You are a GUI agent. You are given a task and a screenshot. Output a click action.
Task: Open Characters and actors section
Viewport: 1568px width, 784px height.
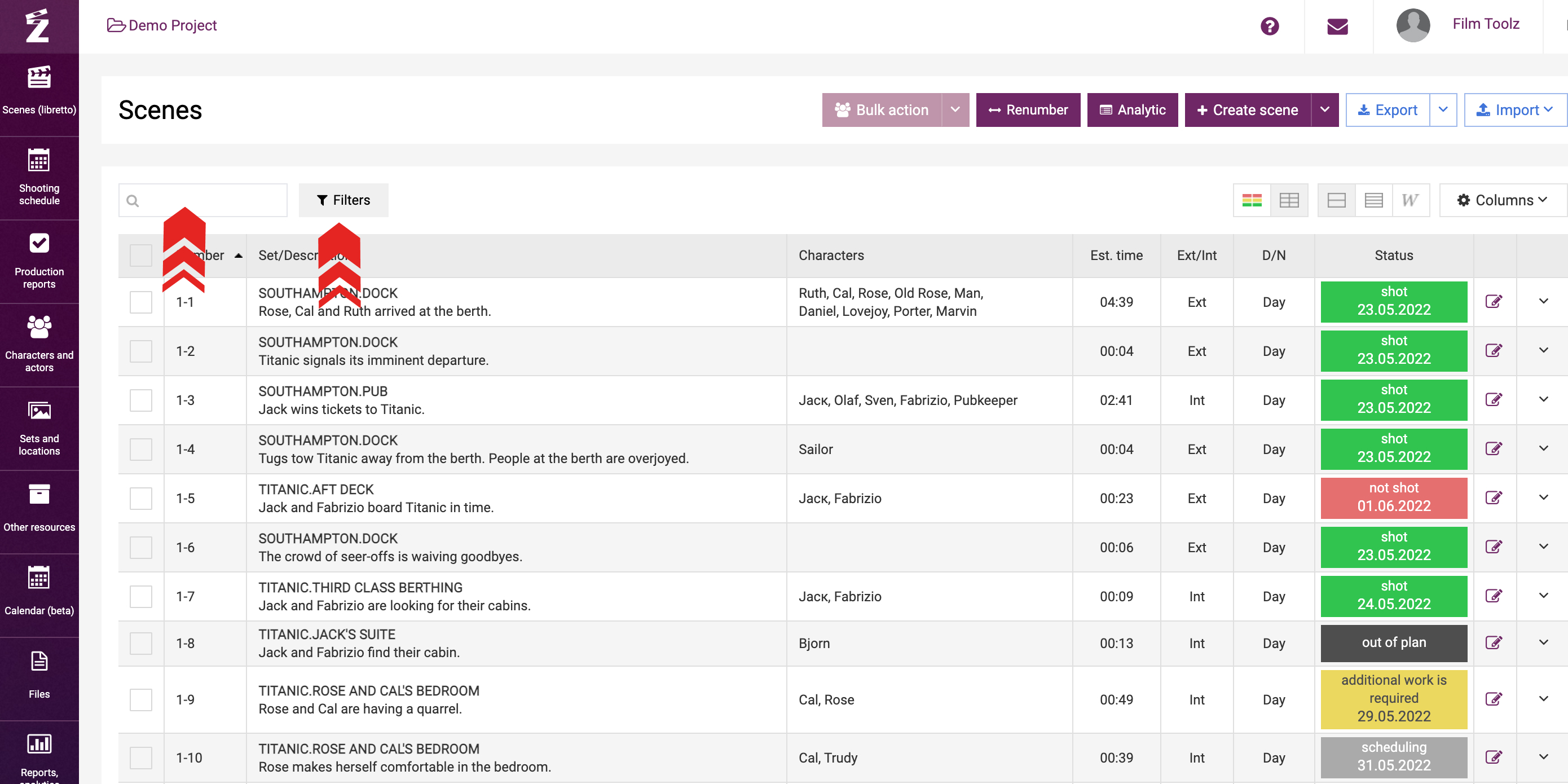[x=39, y=345]
